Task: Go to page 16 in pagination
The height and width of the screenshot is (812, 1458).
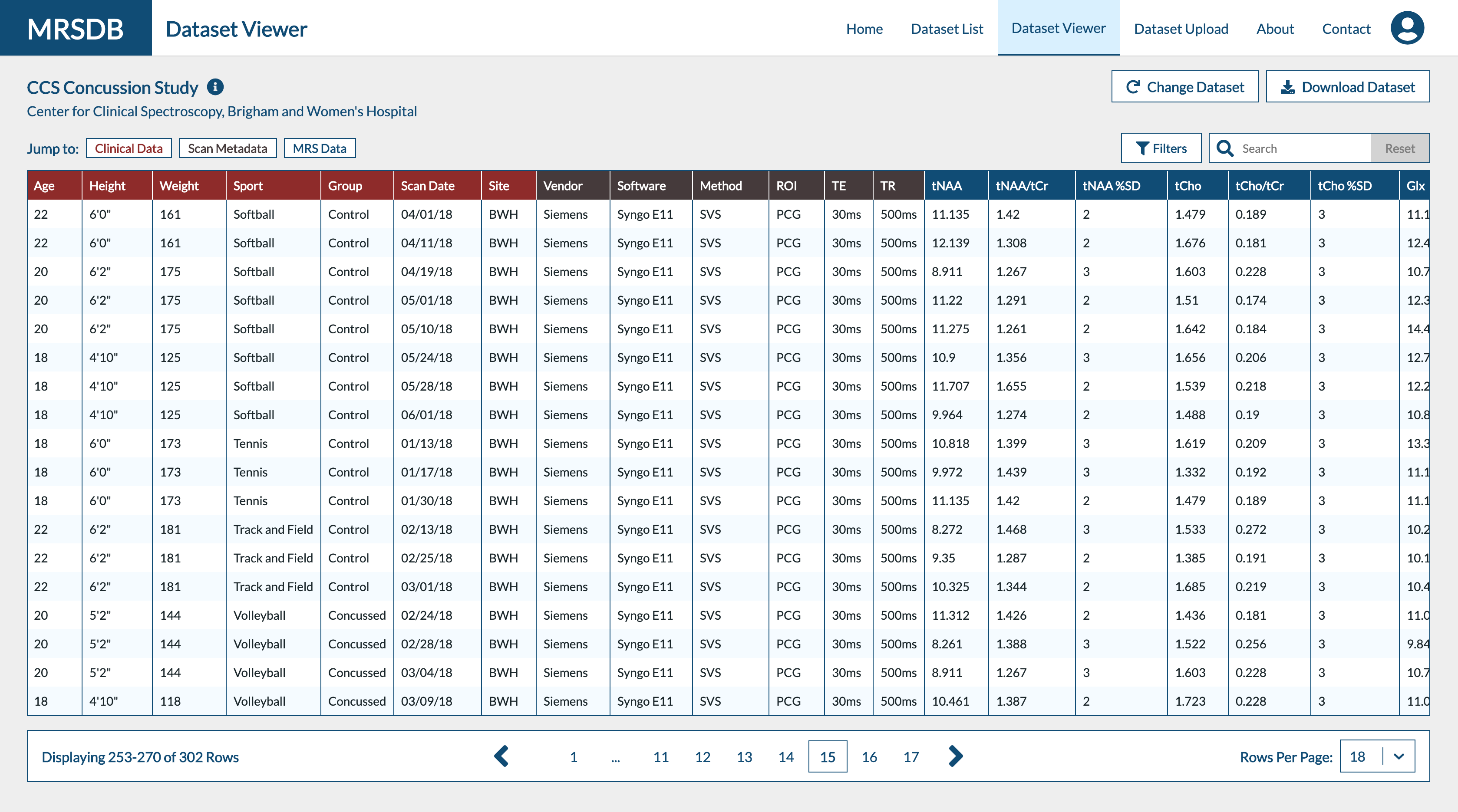Action: (x=869, y=757)
